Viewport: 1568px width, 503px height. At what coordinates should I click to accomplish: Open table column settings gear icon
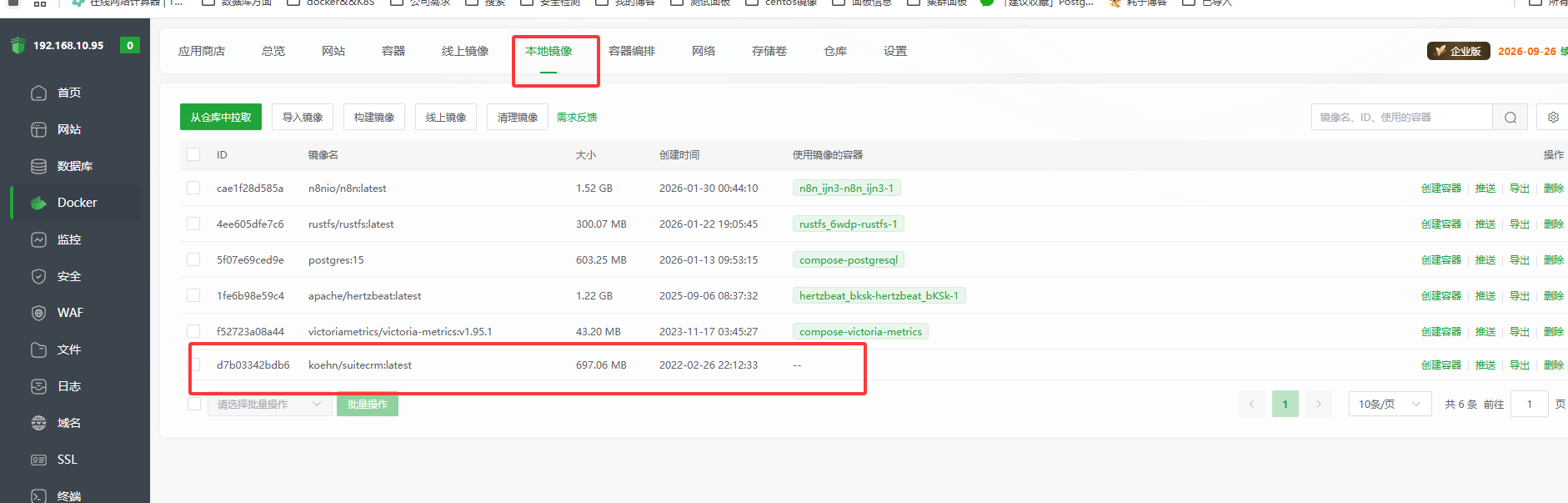[x=1553, y=118]
